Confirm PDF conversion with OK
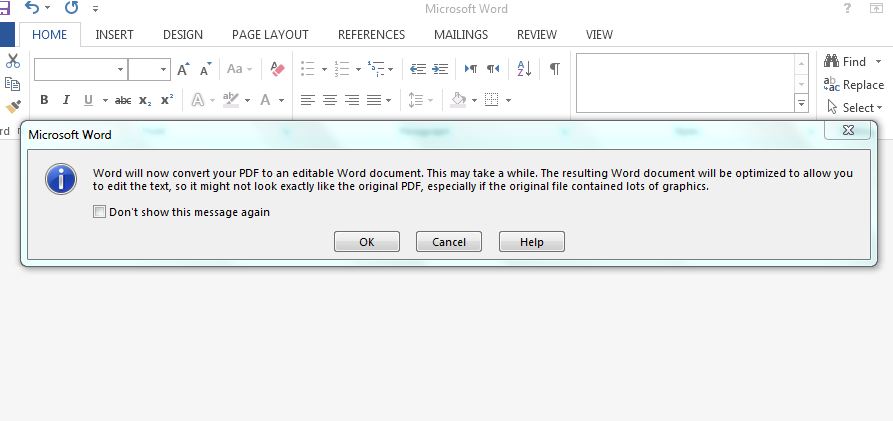Screen dimensions: 893x421 tap(367, 242)
